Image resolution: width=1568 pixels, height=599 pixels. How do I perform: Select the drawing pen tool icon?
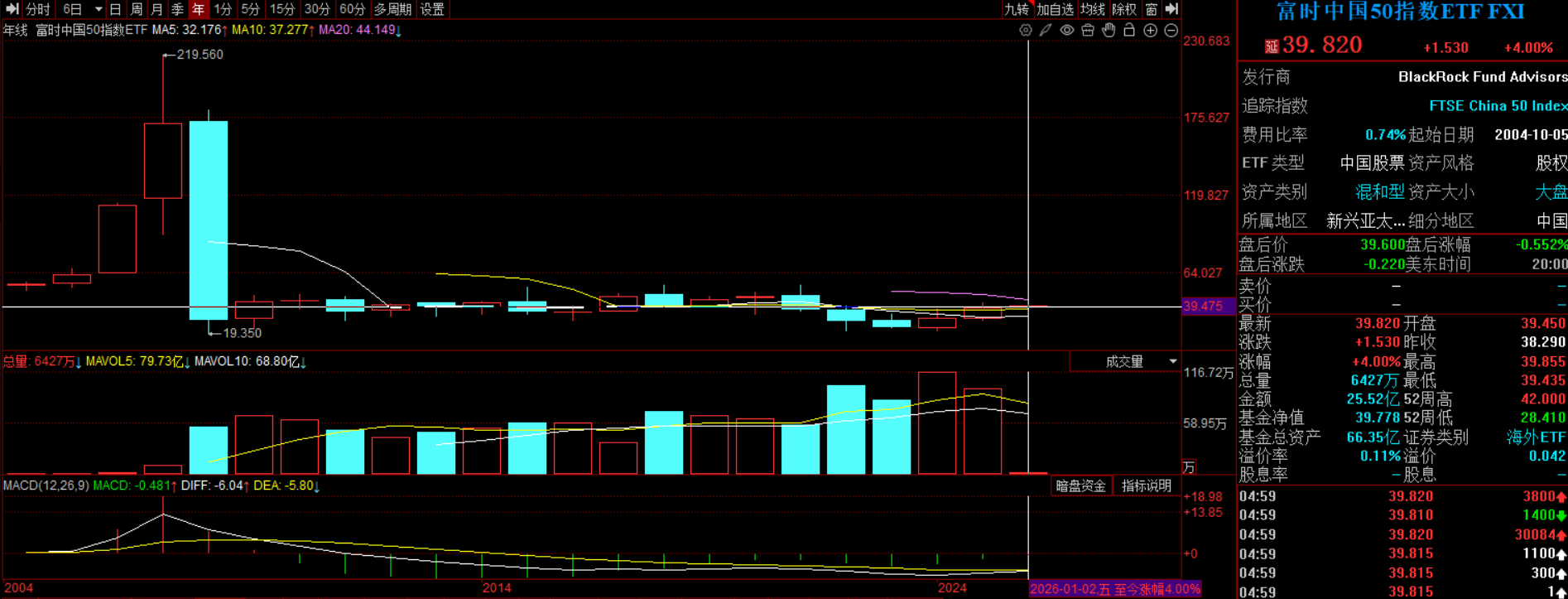click(x=1046, y=30)
